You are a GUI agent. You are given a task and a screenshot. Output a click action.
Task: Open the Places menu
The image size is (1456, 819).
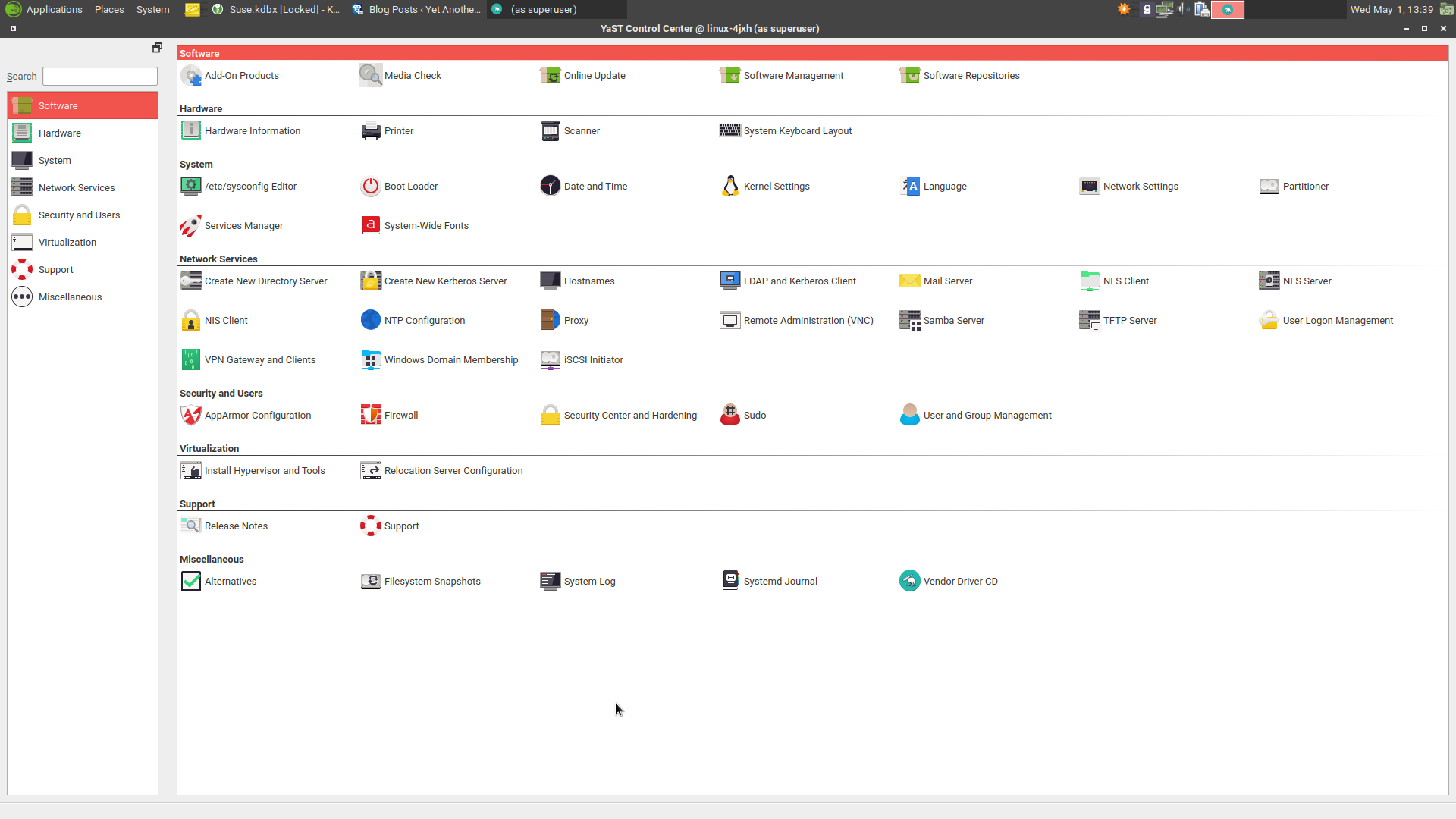point(109,9)
